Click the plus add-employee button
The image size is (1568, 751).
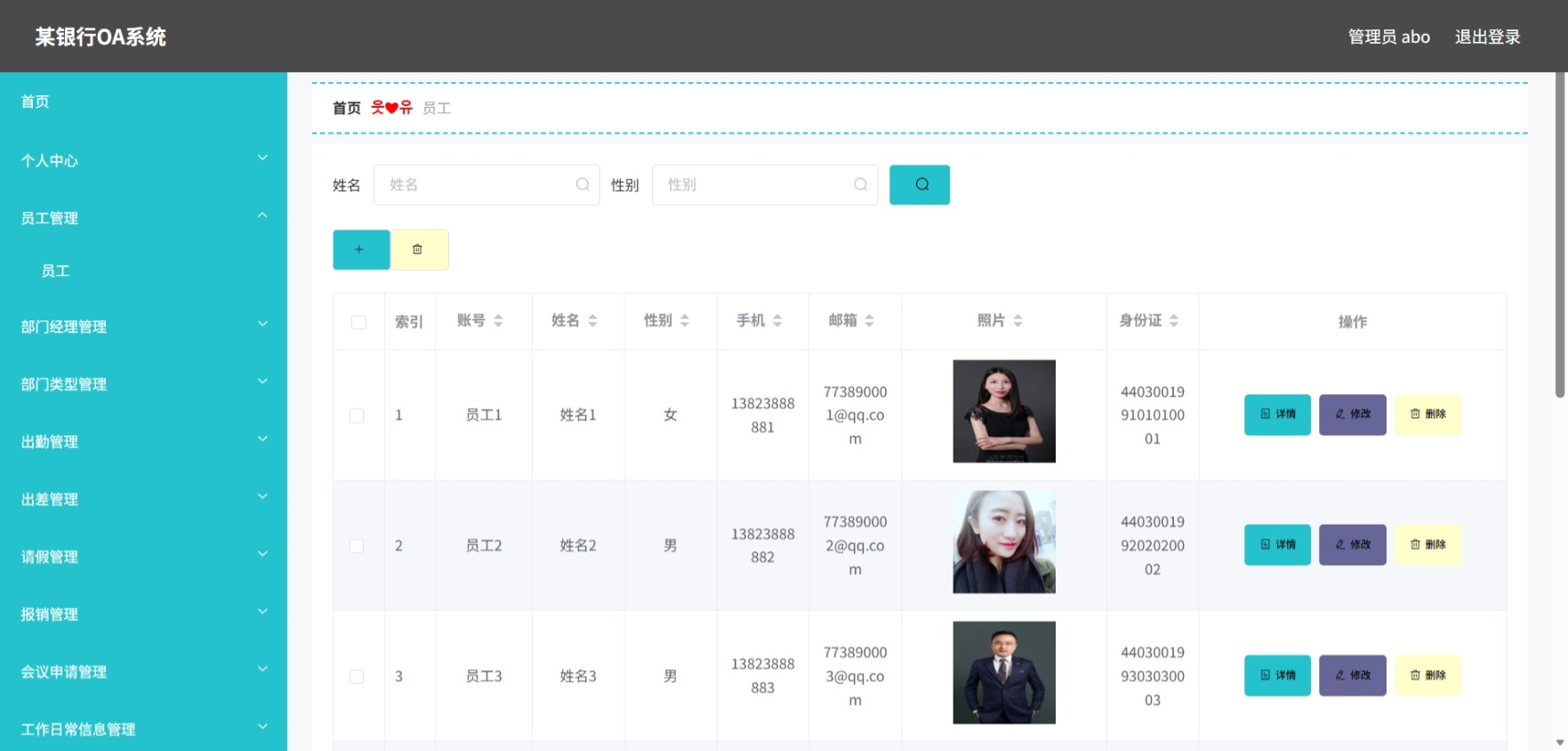(x=361, y=249)
